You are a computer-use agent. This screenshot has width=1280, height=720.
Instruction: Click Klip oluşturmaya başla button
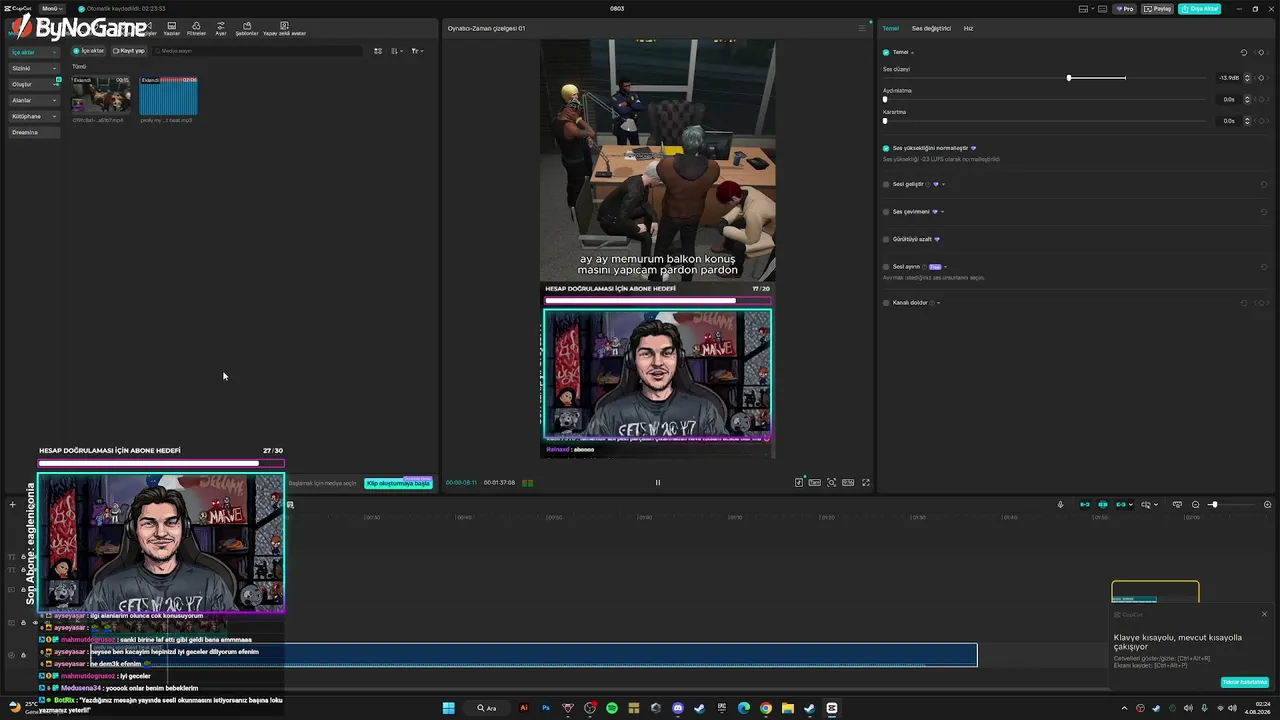[398, 483]
